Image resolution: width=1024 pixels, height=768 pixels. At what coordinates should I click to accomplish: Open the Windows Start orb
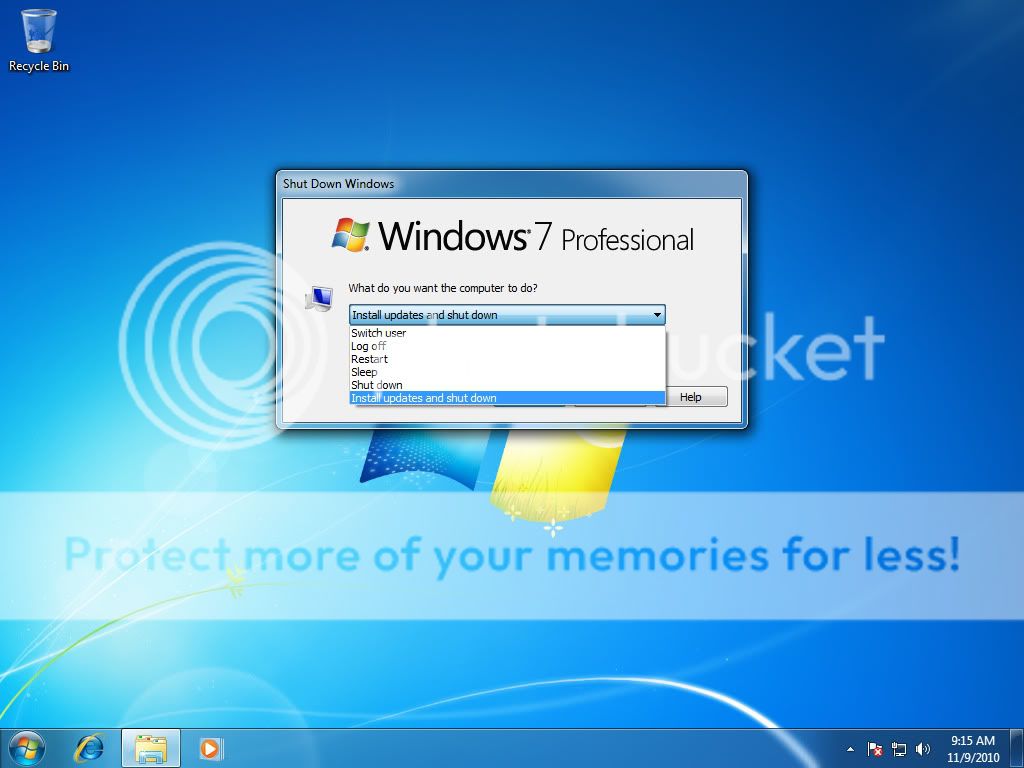click(27, 748)
